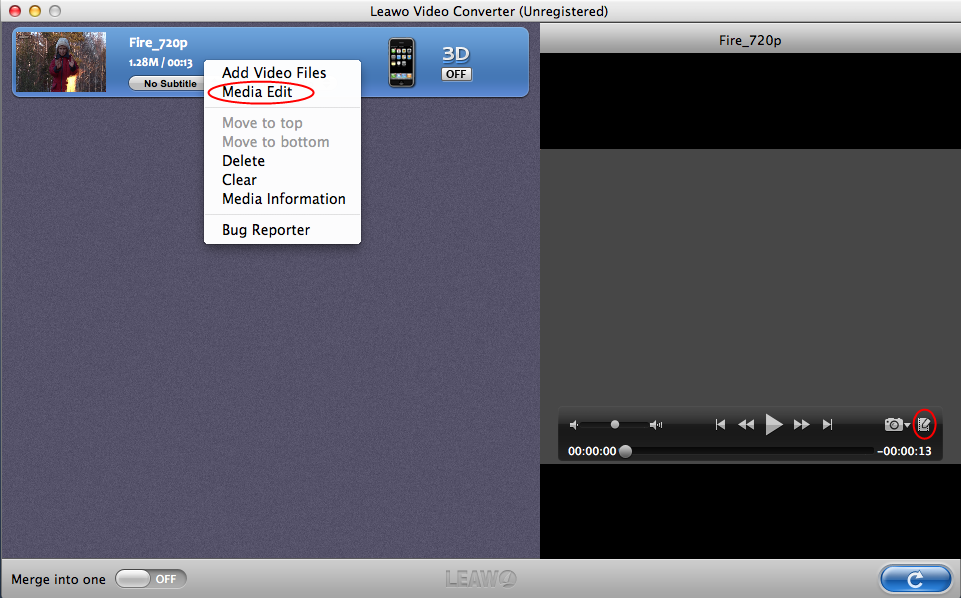Viewport: 961px width, 598px height.
Task: Minimize the window with yellow button
Action: click(x=35, y=11)
